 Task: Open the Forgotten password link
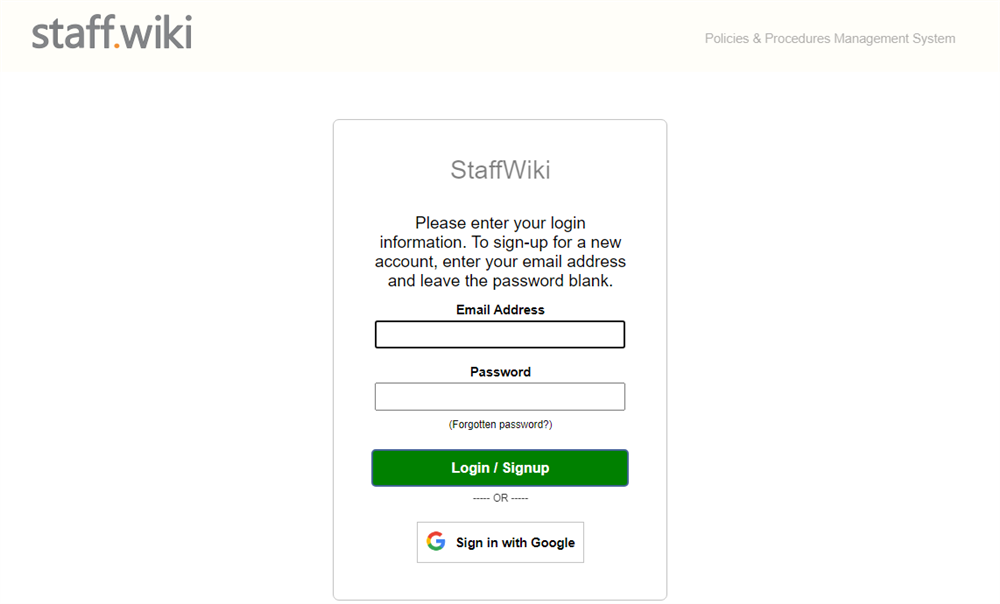[500, 425]
